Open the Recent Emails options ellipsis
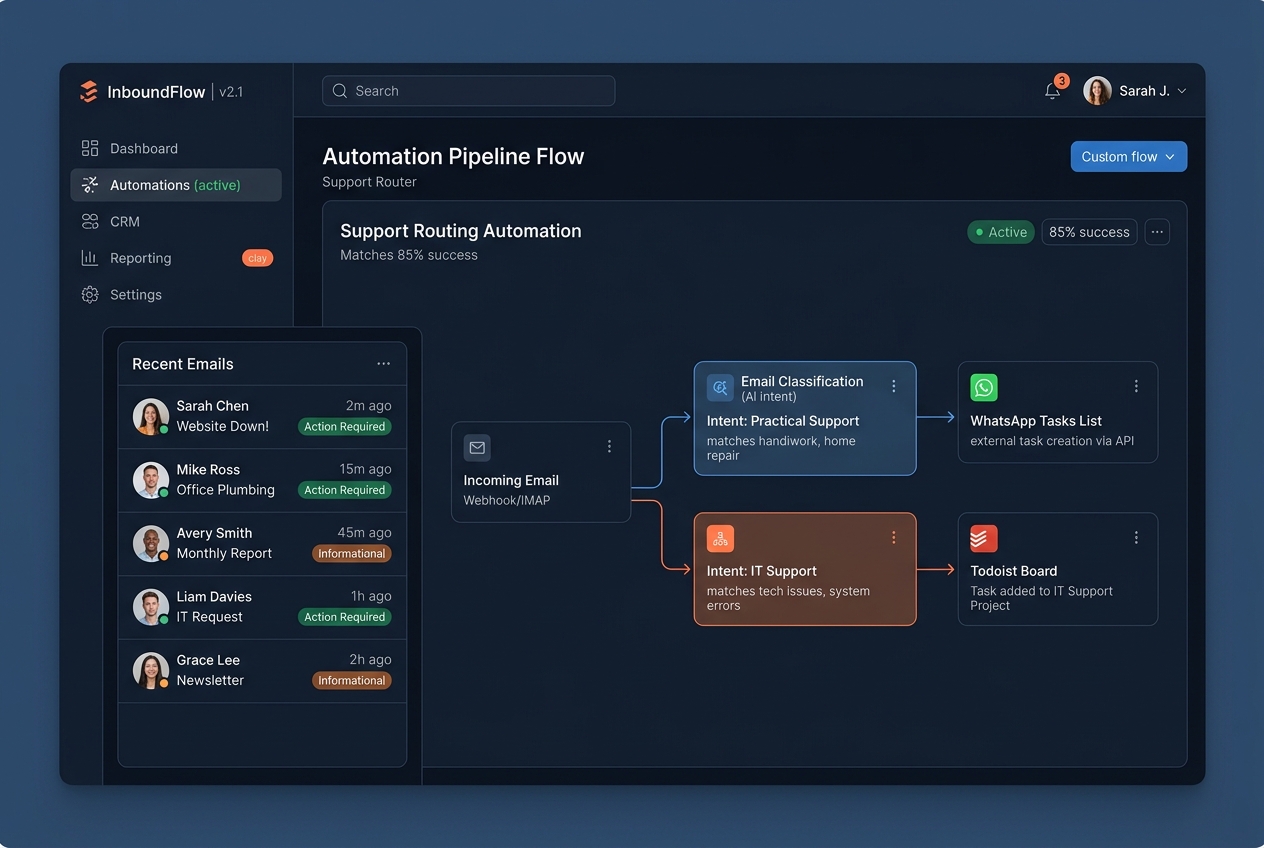The height and width of the screenshot is (848, 1264). pyautogui.click(x=383, y=364)
